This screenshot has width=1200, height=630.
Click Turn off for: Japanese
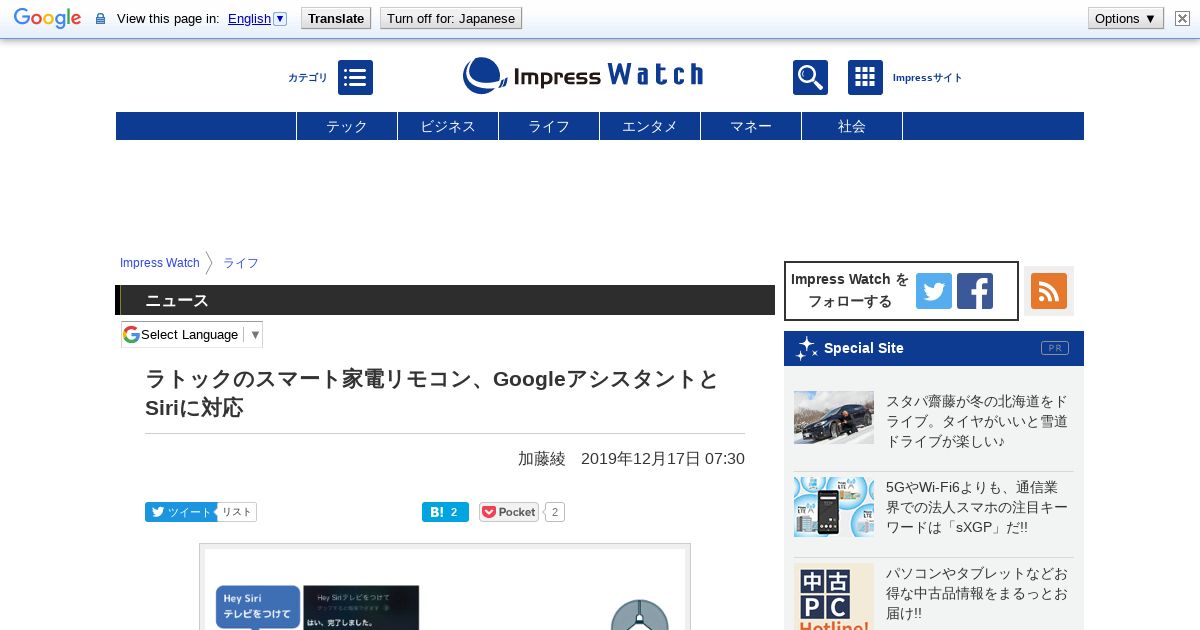coord(451,18)
